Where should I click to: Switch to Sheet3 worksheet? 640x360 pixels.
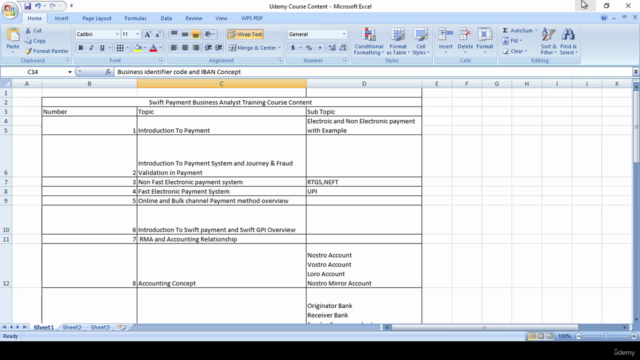click(100, 327)
